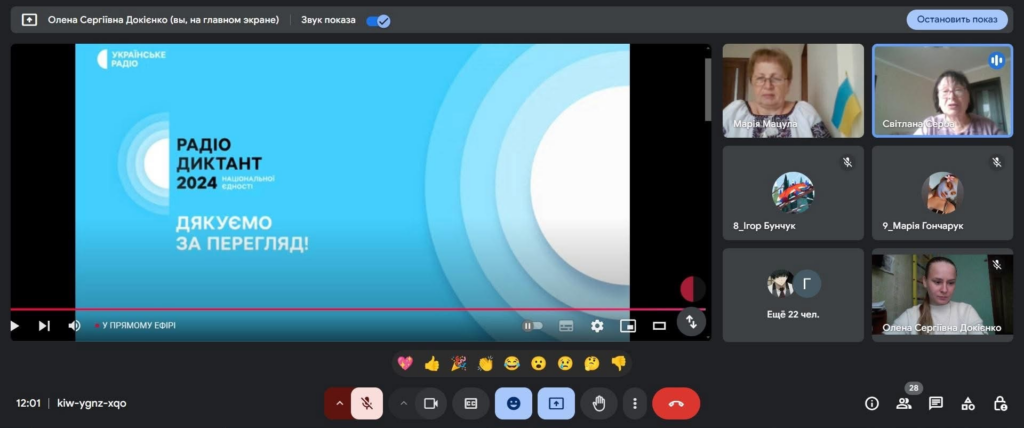The width and height of the screenshot is (1024, 428).
Task: Switch to miniplayer mode
Action: coord(628,325)
